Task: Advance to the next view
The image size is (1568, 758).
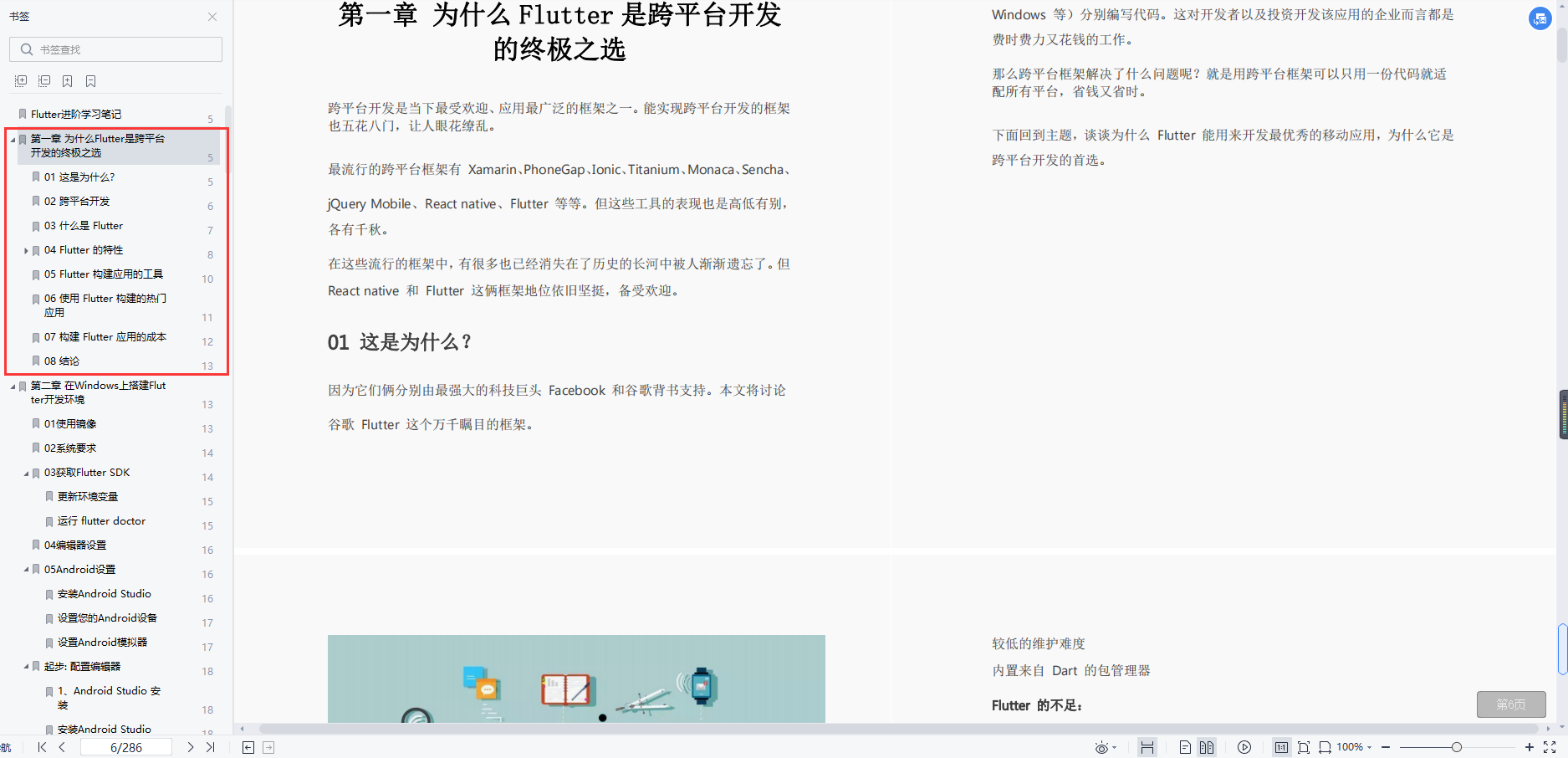Action: pyautogui.click(x=268, y=747)
